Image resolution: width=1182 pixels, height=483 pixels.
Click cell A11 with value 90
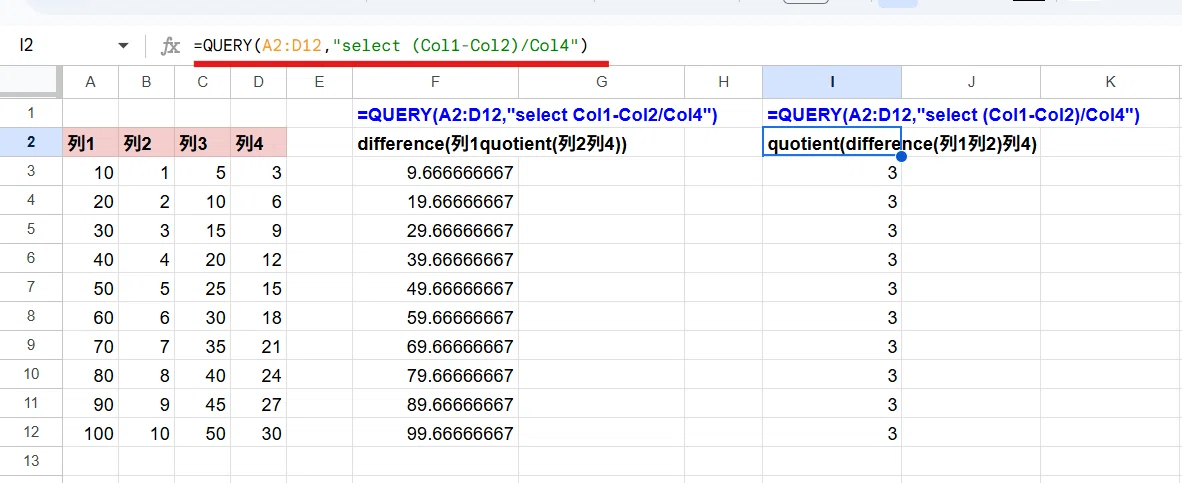(90, 405)
